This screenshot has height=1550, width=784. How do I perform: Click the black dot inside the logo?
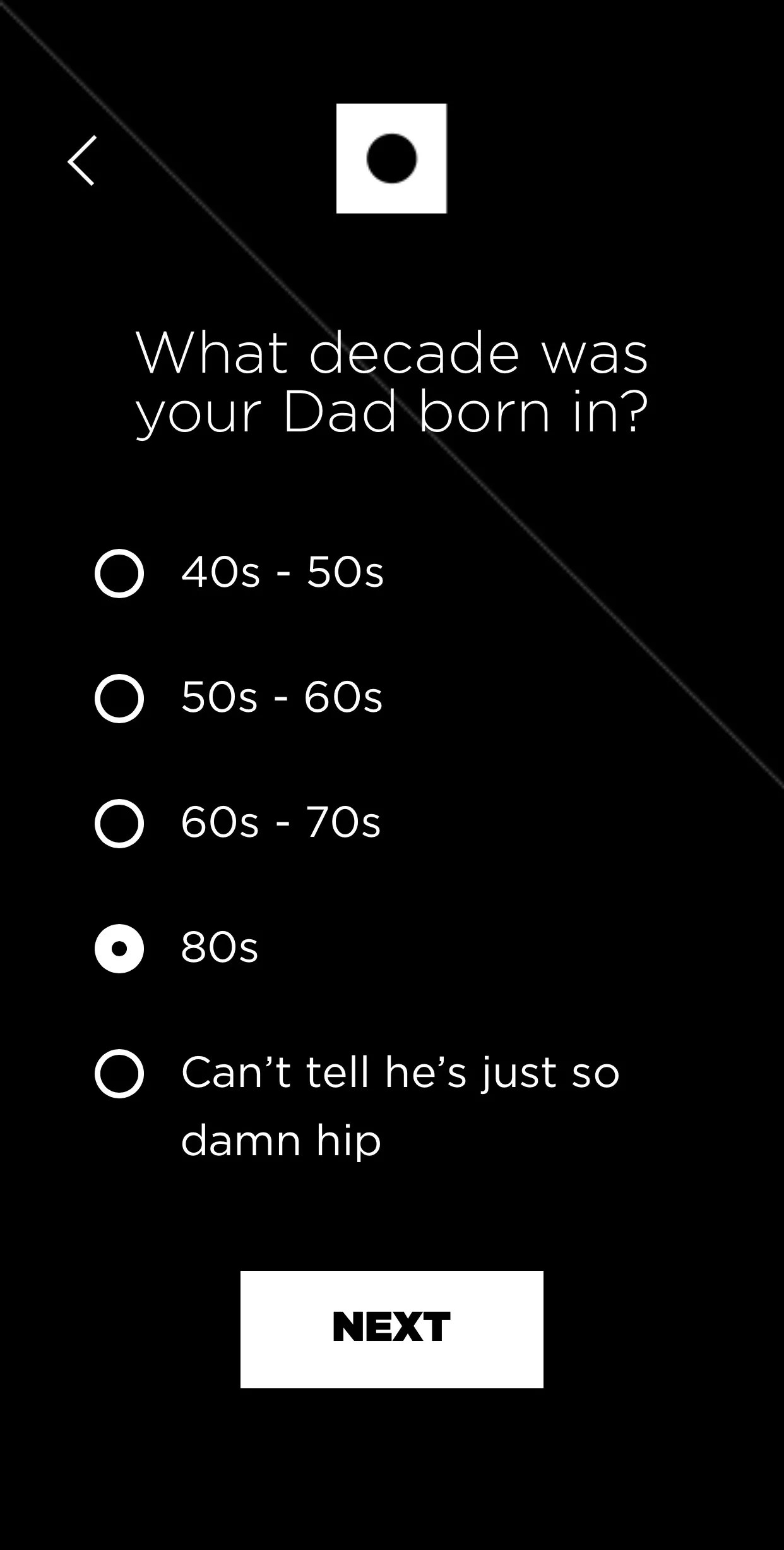[x=391, y=159]
